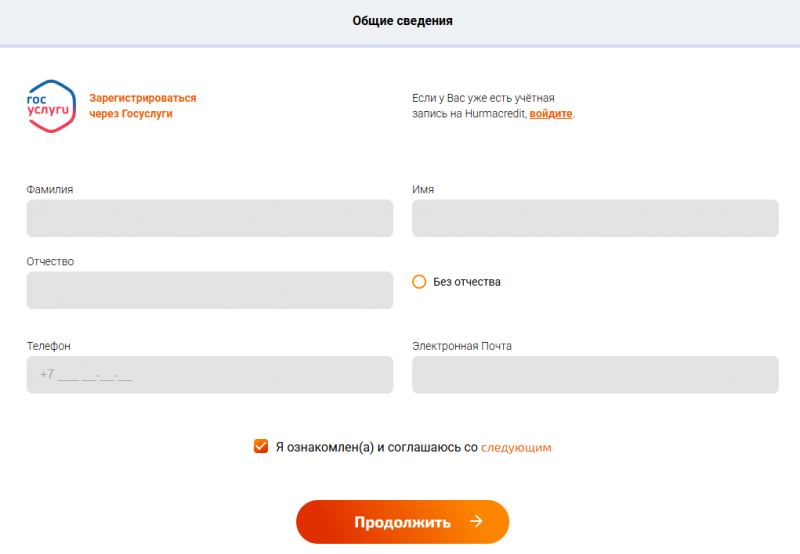Focus the Фамилия input field
Image resolution: width=800 pixels, height=554 pixels.
pyautogui.click(x=210, y=218)
